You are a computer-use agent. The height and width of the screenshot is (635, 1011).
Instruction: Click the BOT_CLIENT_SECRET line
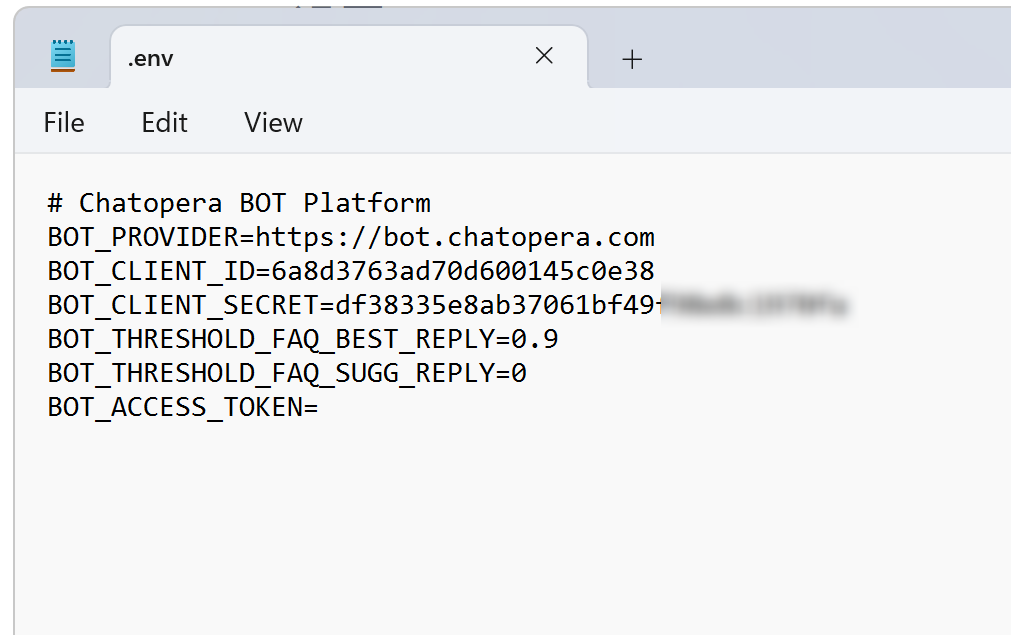(447, 306)
